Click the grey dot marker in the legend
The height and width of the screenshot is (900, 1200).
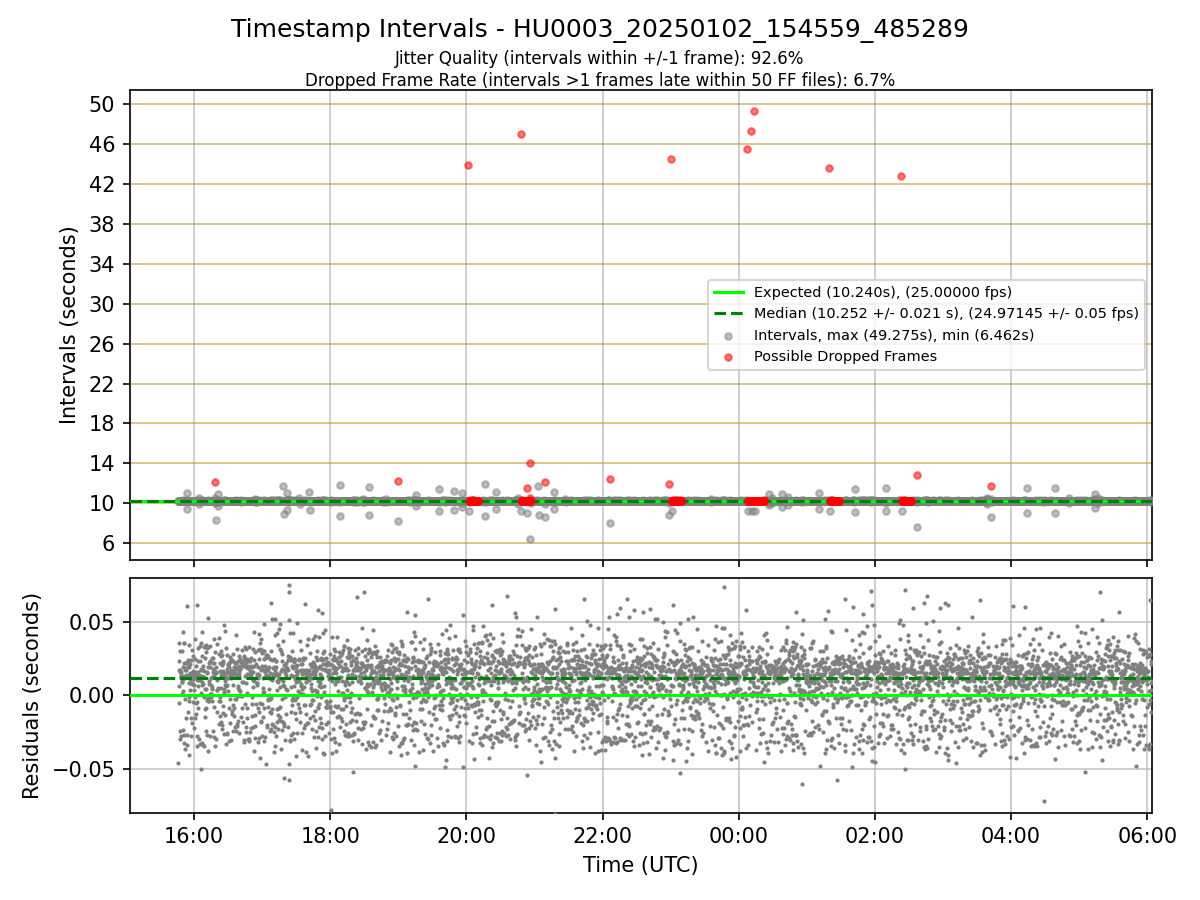point(728,335)
